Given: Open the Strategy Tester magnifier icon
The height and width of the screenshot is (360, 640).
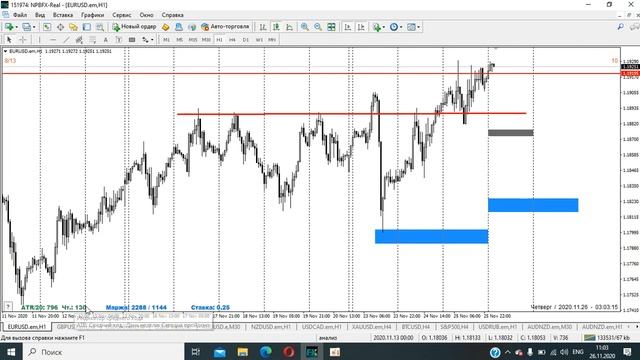Looking at the screenshot, I should pyautogui.click(x=100, y=27).
